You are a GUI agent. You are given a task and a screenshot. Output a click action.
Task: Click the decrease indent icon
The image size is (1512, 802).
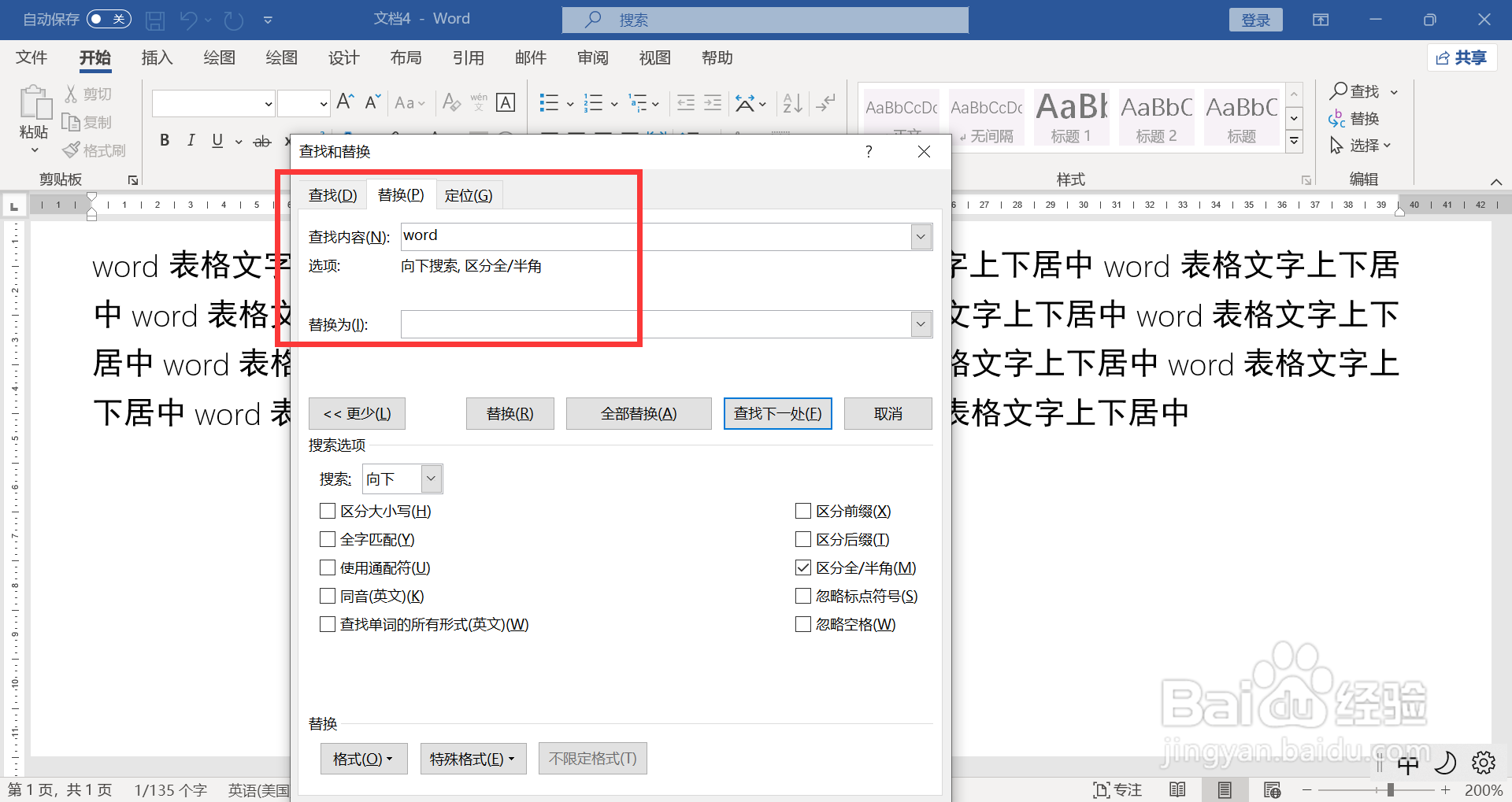(x=686, y=102)
